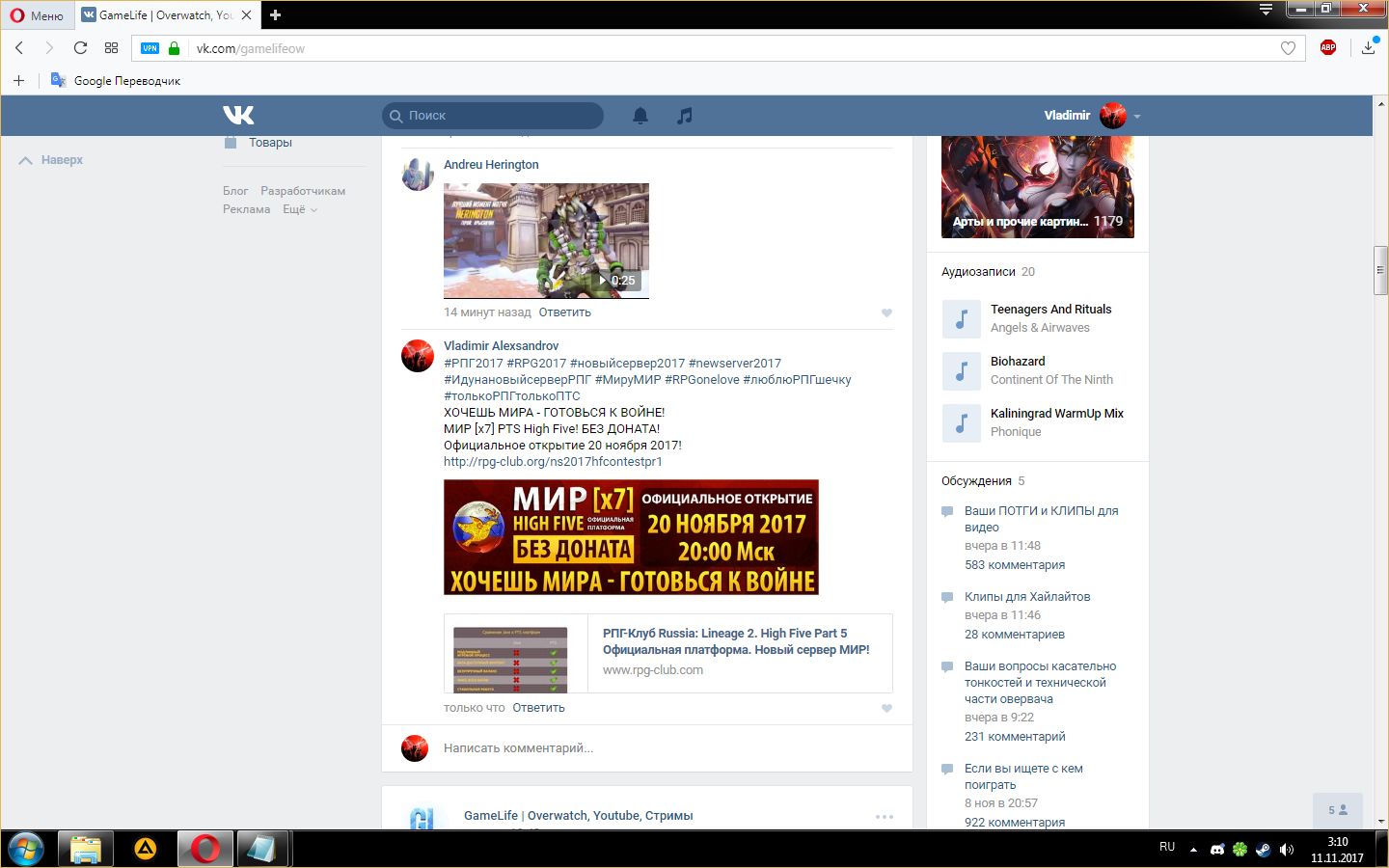The image size is (1389, 868).
Task: Open the Windows Start button
Action: (26, 849)
